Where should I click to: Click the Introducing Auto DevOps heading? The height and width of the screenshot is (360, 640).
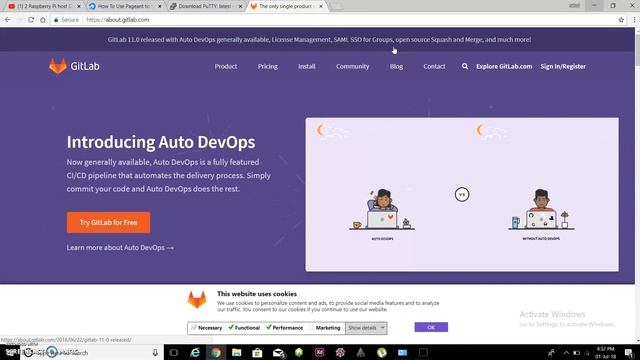(x=161, y=142)
